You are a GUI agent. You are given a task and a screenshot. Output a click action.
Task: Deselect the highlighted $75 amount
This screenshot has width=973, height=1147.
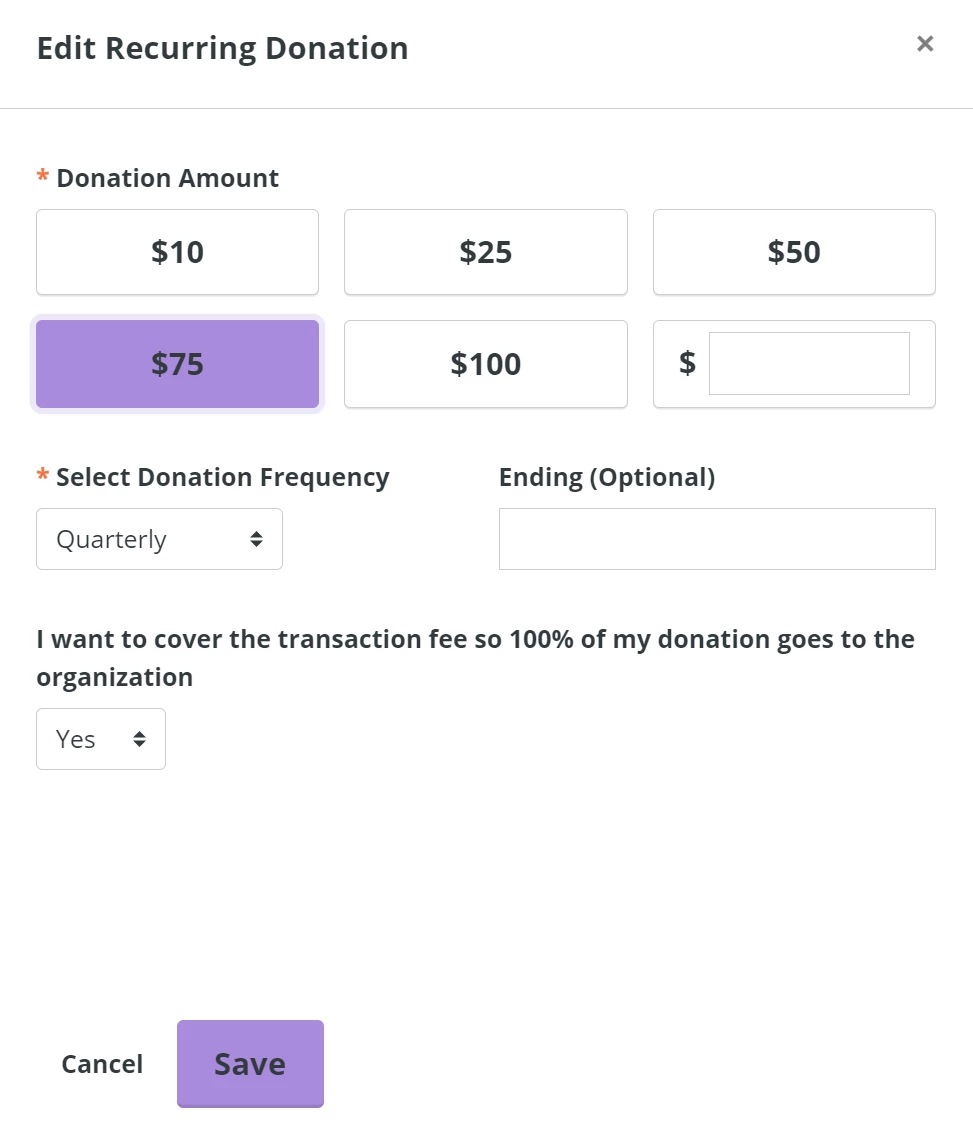[x=177, y=364]
